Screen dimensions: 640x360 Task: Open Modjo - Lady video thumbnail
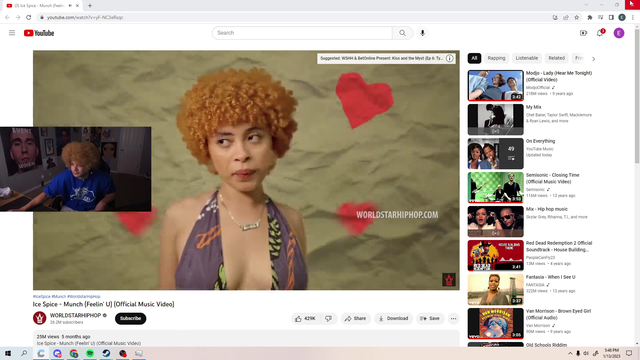pyautogui.click(x=496, y=85)
